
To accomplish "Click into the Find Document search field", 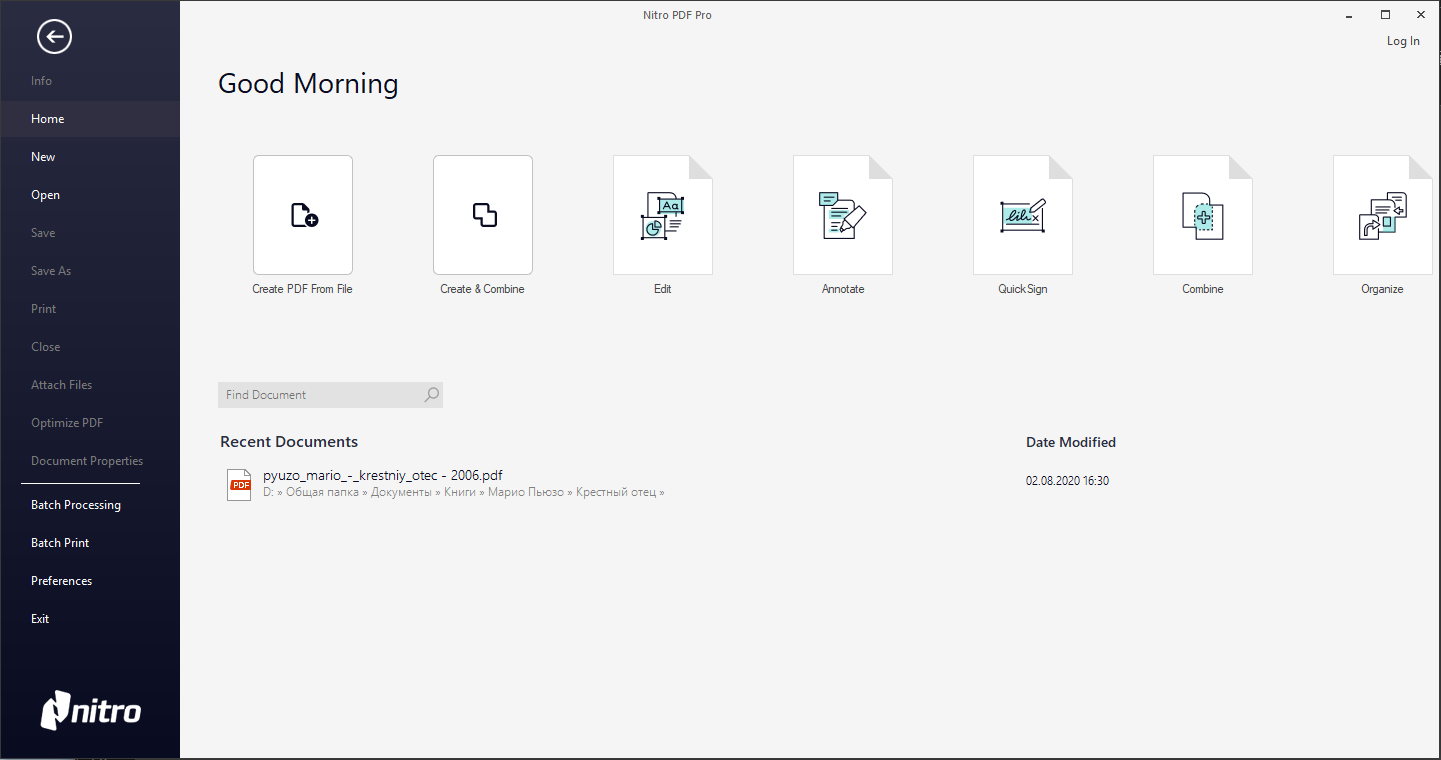I will point(320,395).
